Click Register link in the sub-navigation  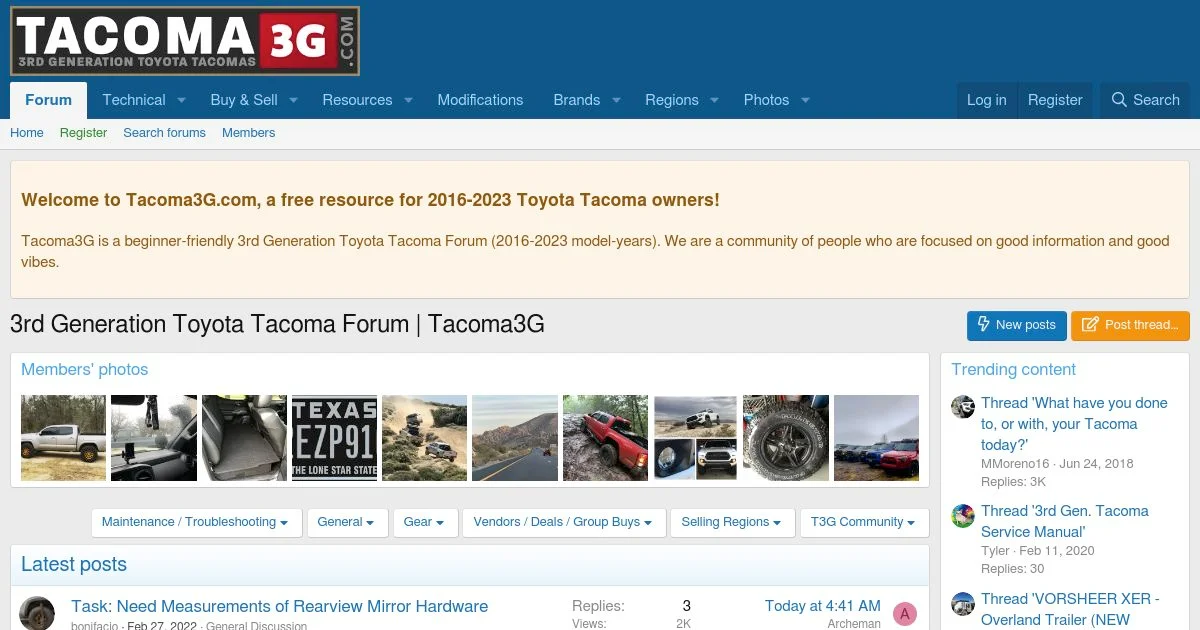(83, 132)
